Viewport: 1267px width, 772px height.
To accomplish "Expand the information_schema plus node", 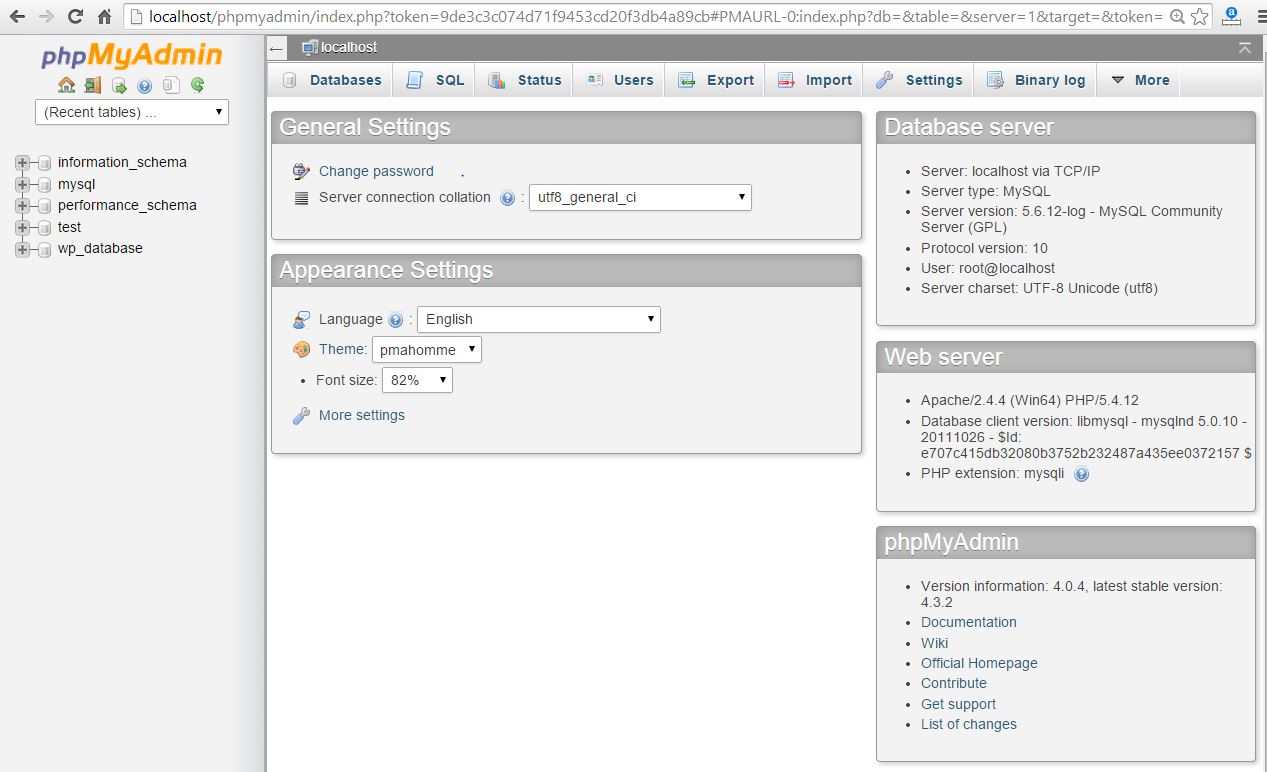I will point(23,162).
